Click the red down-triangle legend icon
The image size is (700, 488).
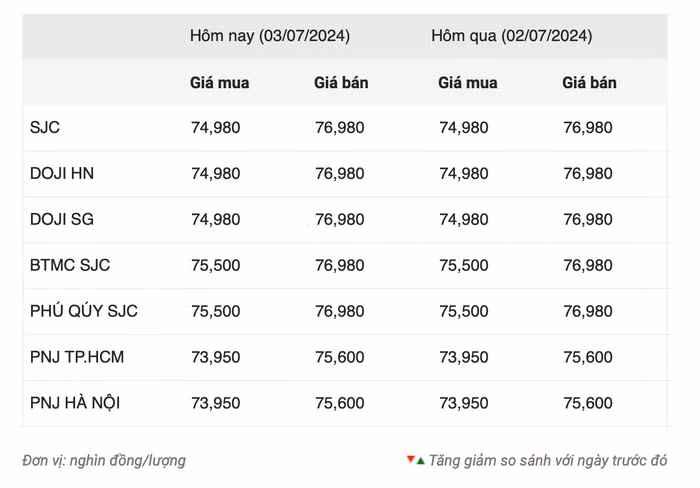click(x=410, y=459)
